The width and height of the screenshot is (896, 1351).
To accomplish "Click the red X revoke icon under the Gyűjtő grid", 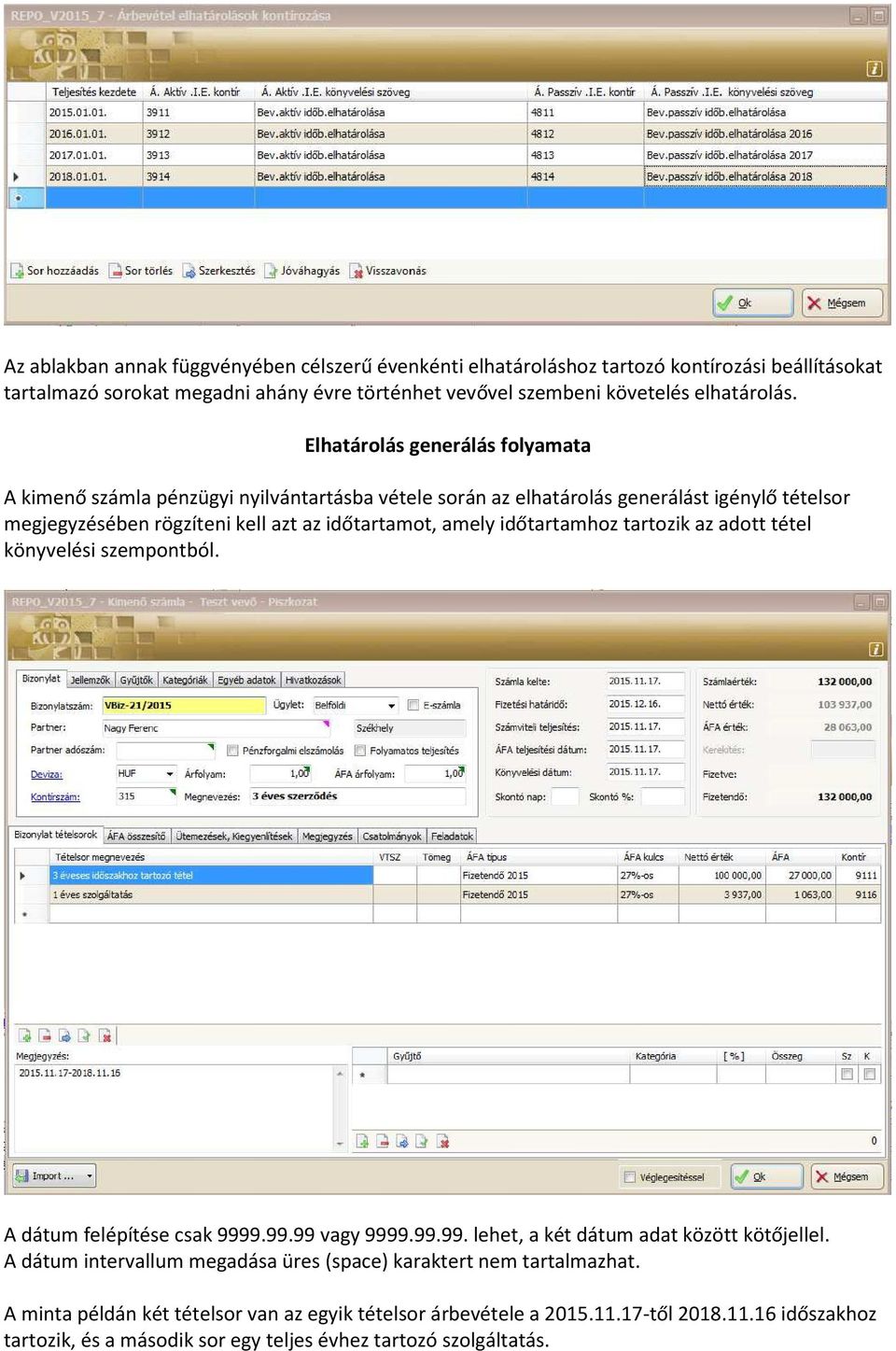I will tap(443, 1141).
